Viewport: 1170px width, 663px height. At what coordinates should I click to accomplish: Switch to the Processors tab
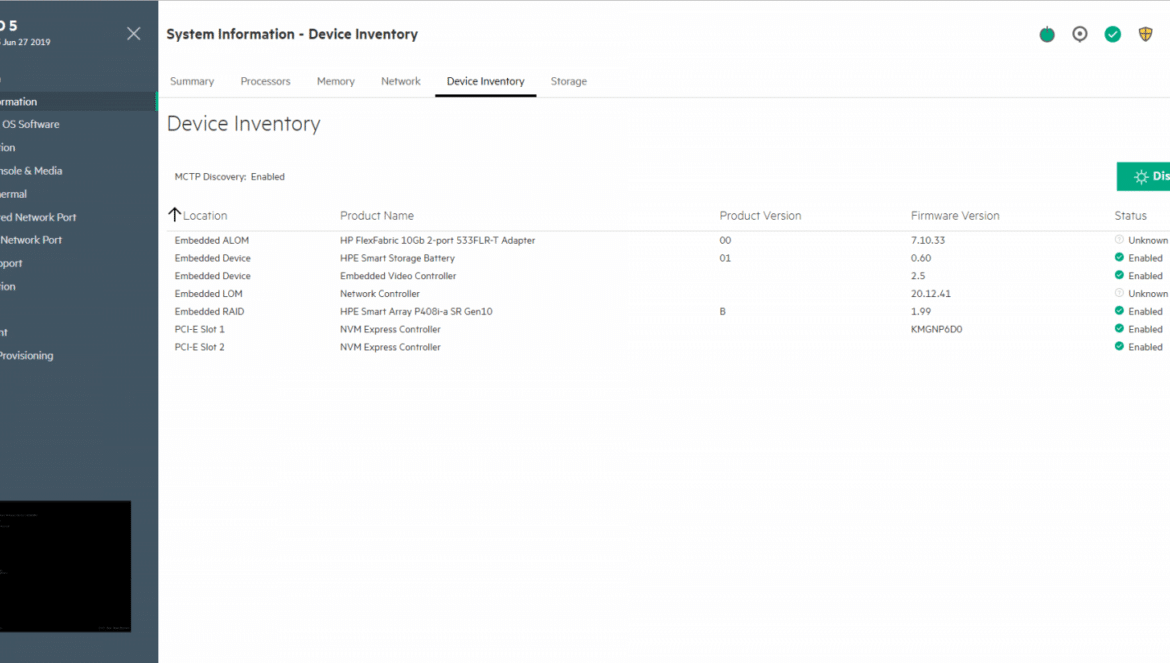coord(265,81)
